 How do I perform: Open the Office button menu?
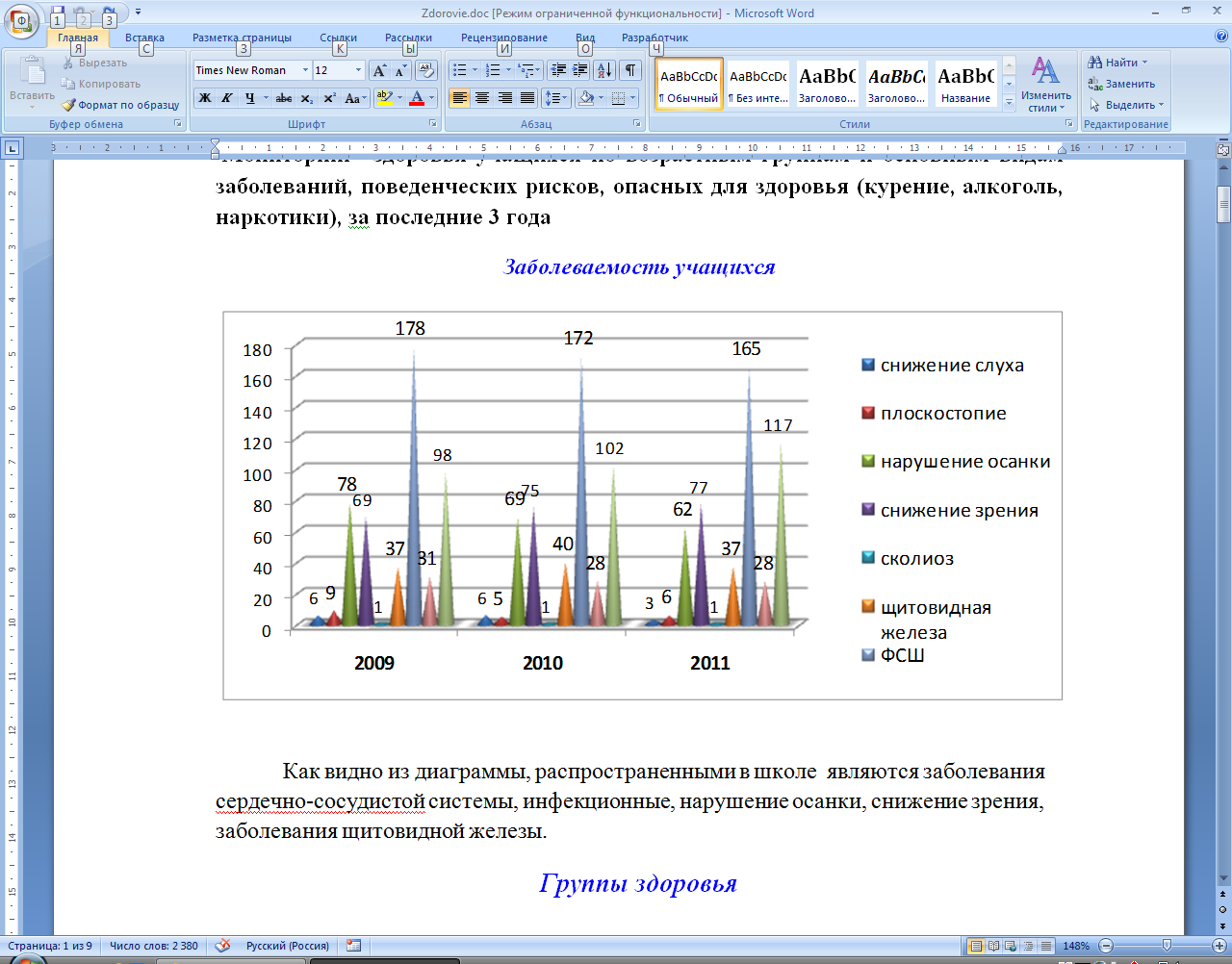(x=21, y=21)
